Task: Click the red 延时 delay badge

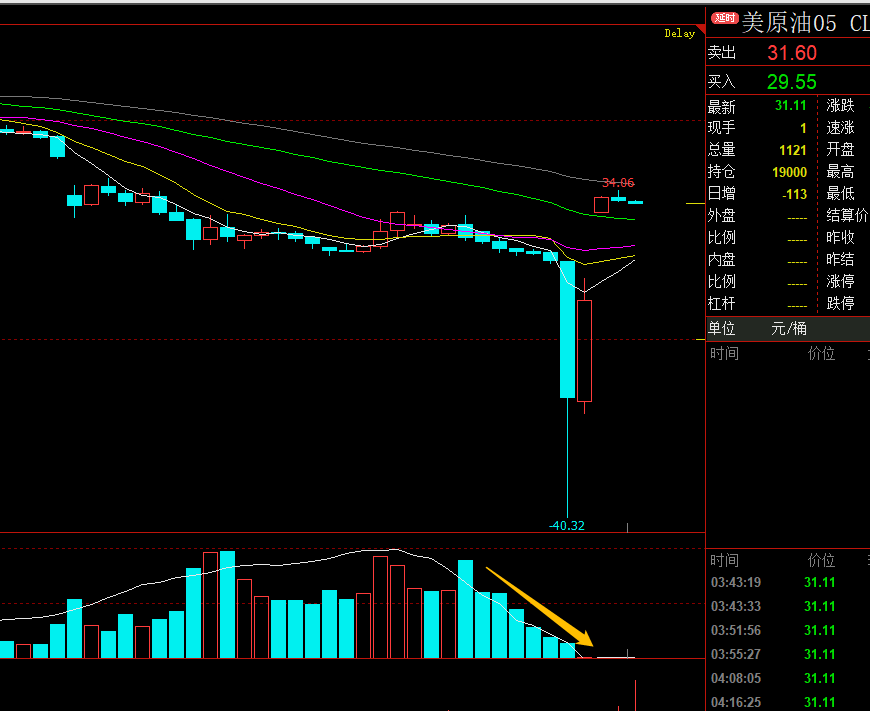Action: (725, 18)
